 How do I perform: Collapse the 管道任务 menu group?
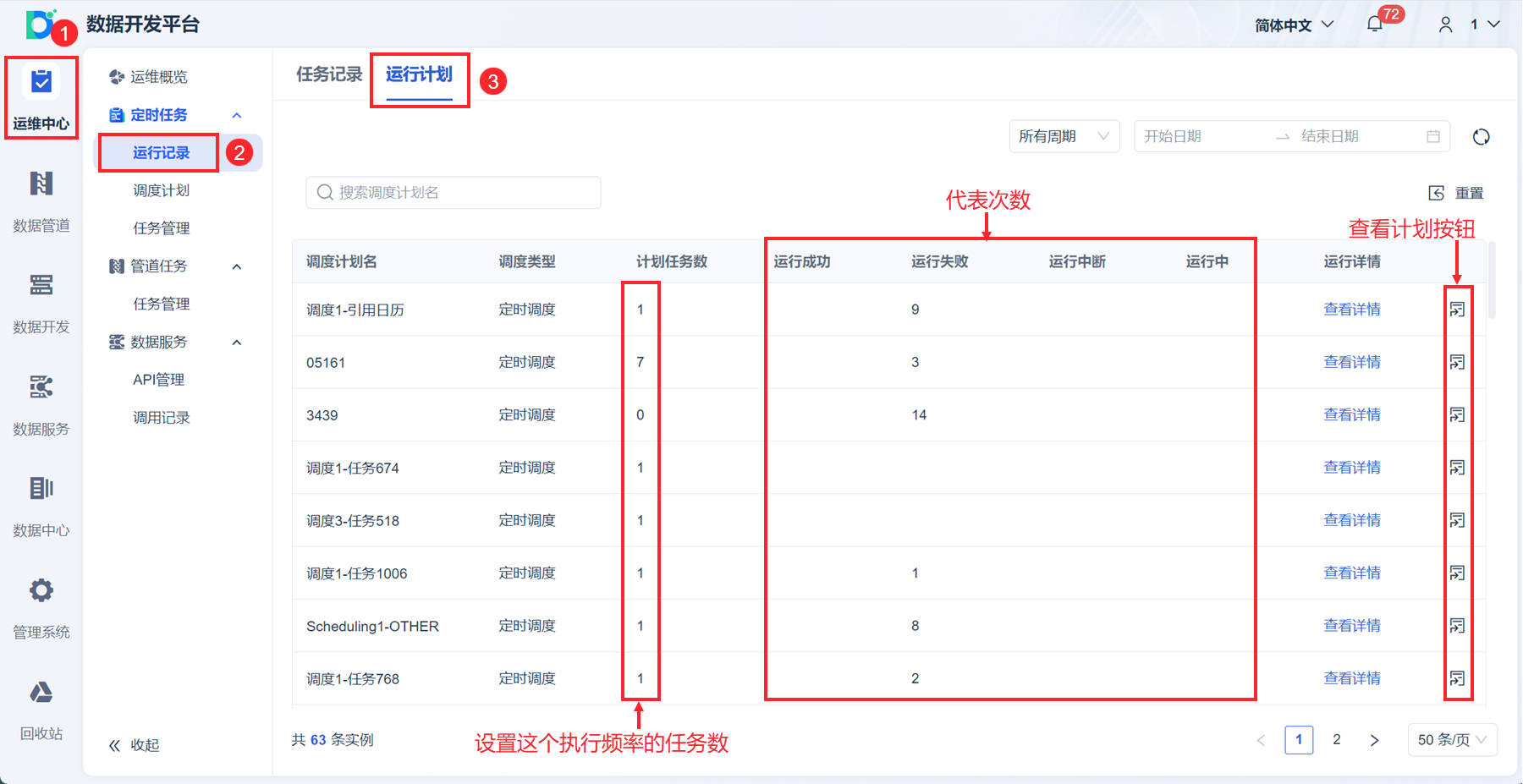(x=237, y=266)
